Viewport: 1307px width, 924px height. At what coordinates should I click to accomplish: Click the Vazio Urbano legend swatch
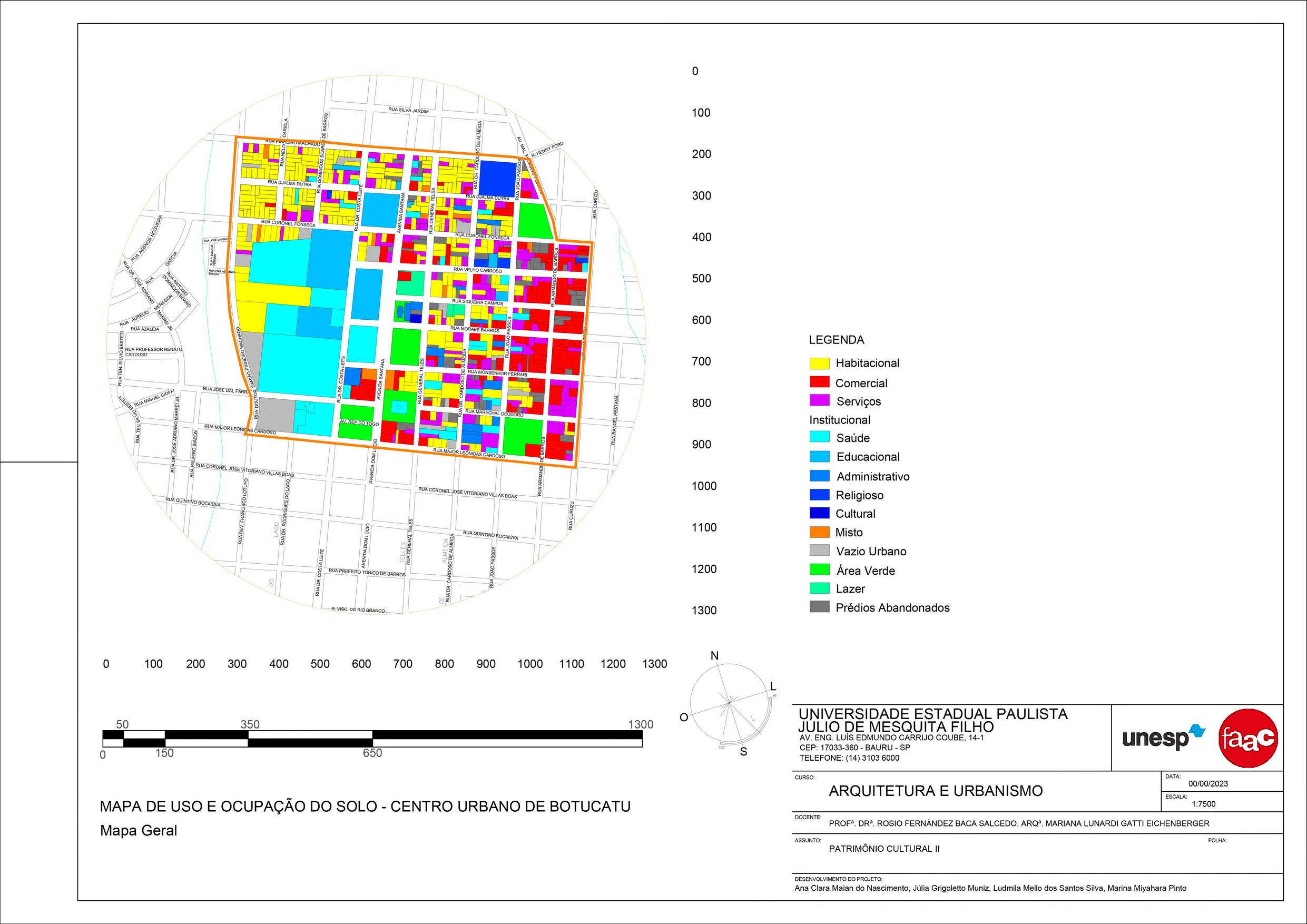pyautogui.click(x=819, y=551)
